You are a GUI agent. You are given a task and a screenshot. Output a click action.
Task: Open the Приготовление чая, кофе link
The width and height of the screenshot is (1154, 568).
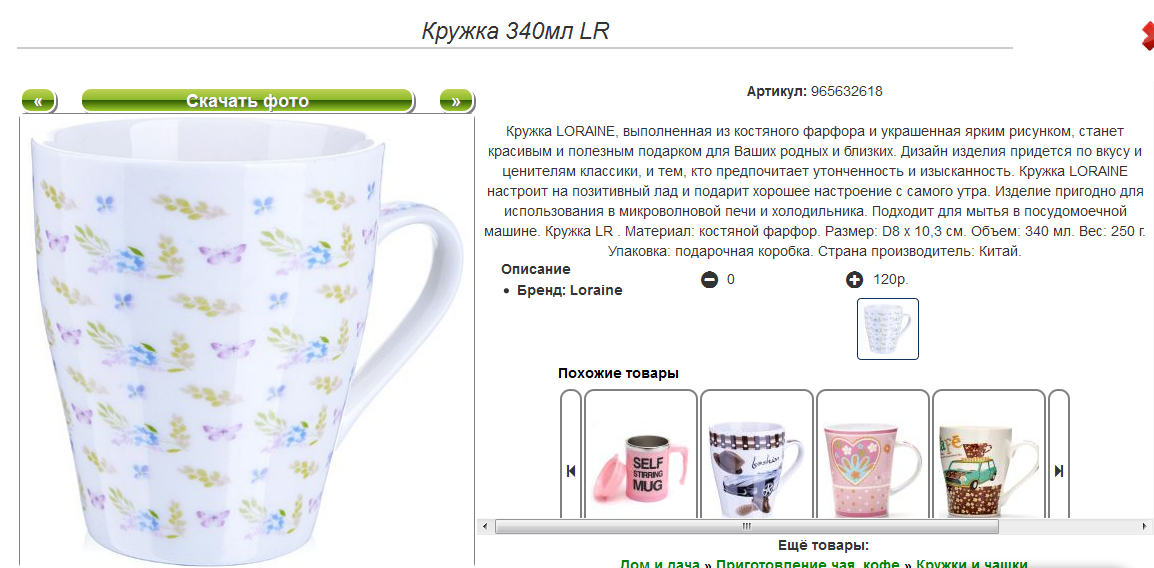[807, 564]
